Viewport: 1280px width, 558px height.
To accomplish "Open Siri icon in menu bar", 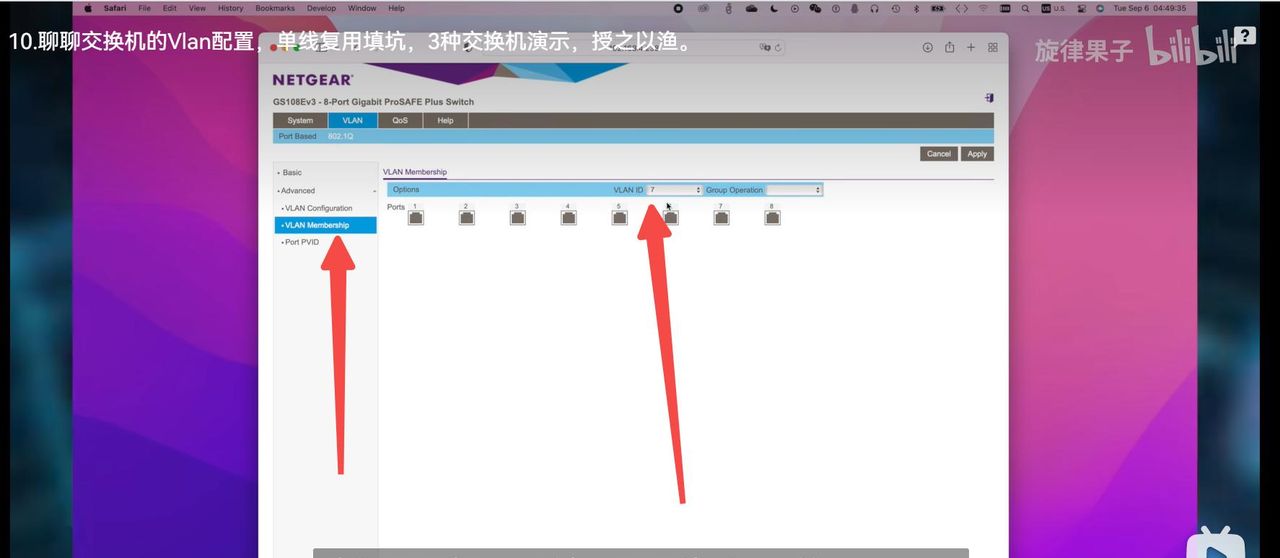I will (x=1100, y=8).
